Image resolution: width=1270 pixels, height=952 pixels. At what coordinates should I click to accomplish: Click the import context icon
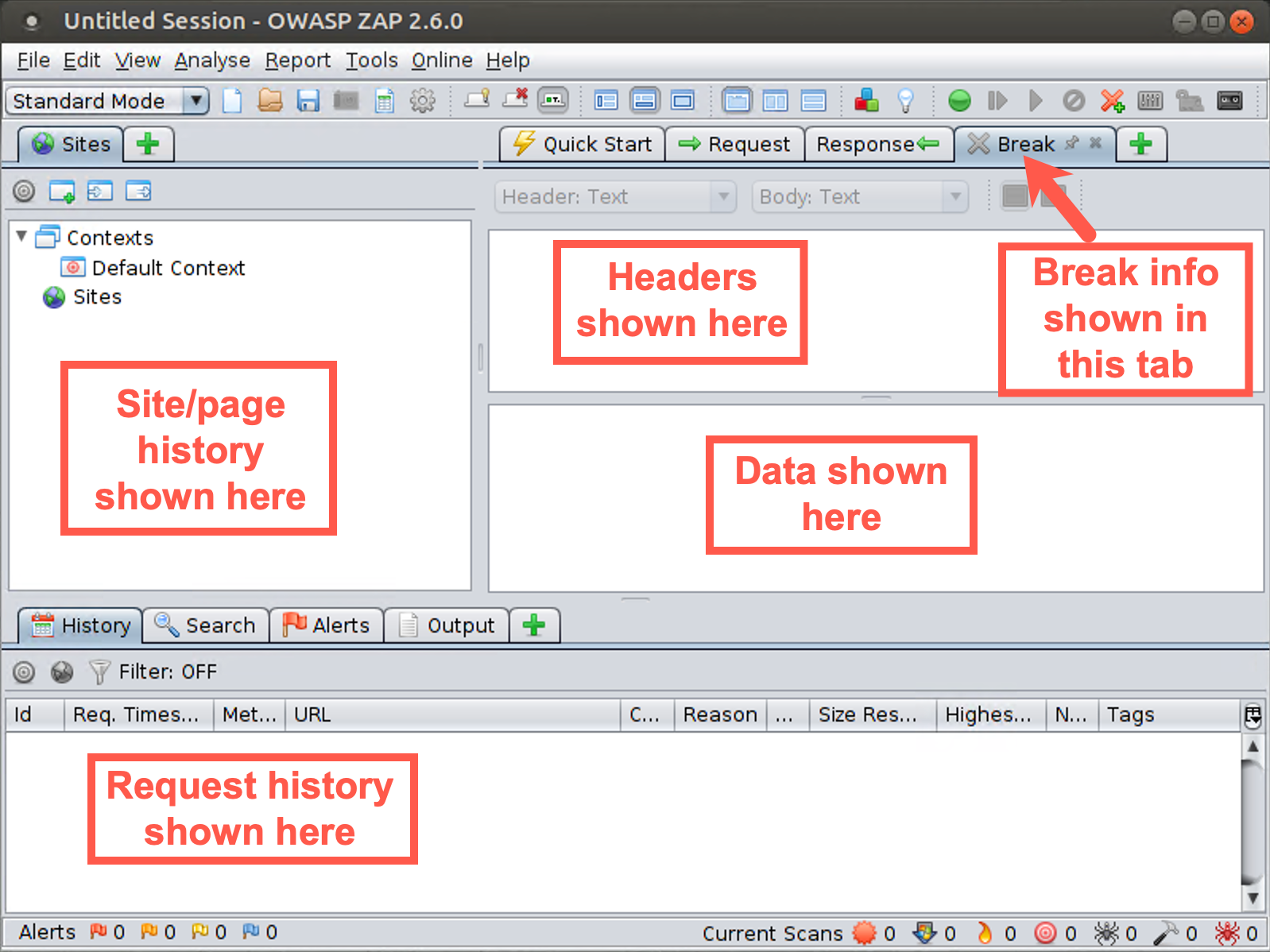(x=100, y=191)
